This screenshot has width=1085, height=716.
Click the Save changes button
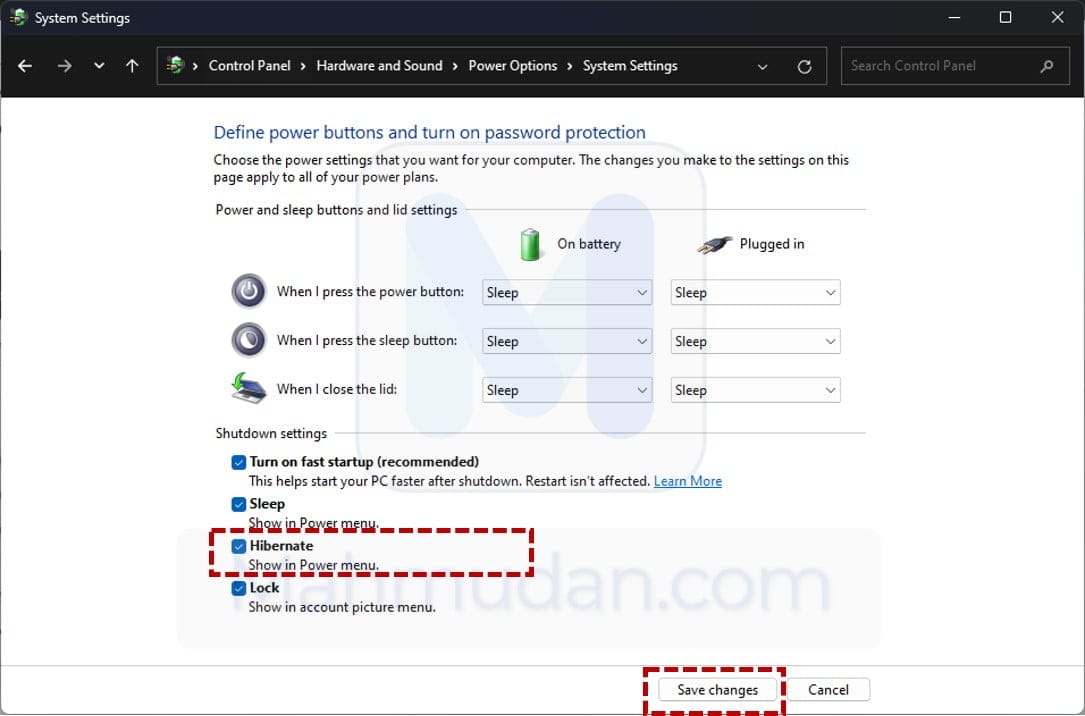(717, 690)
